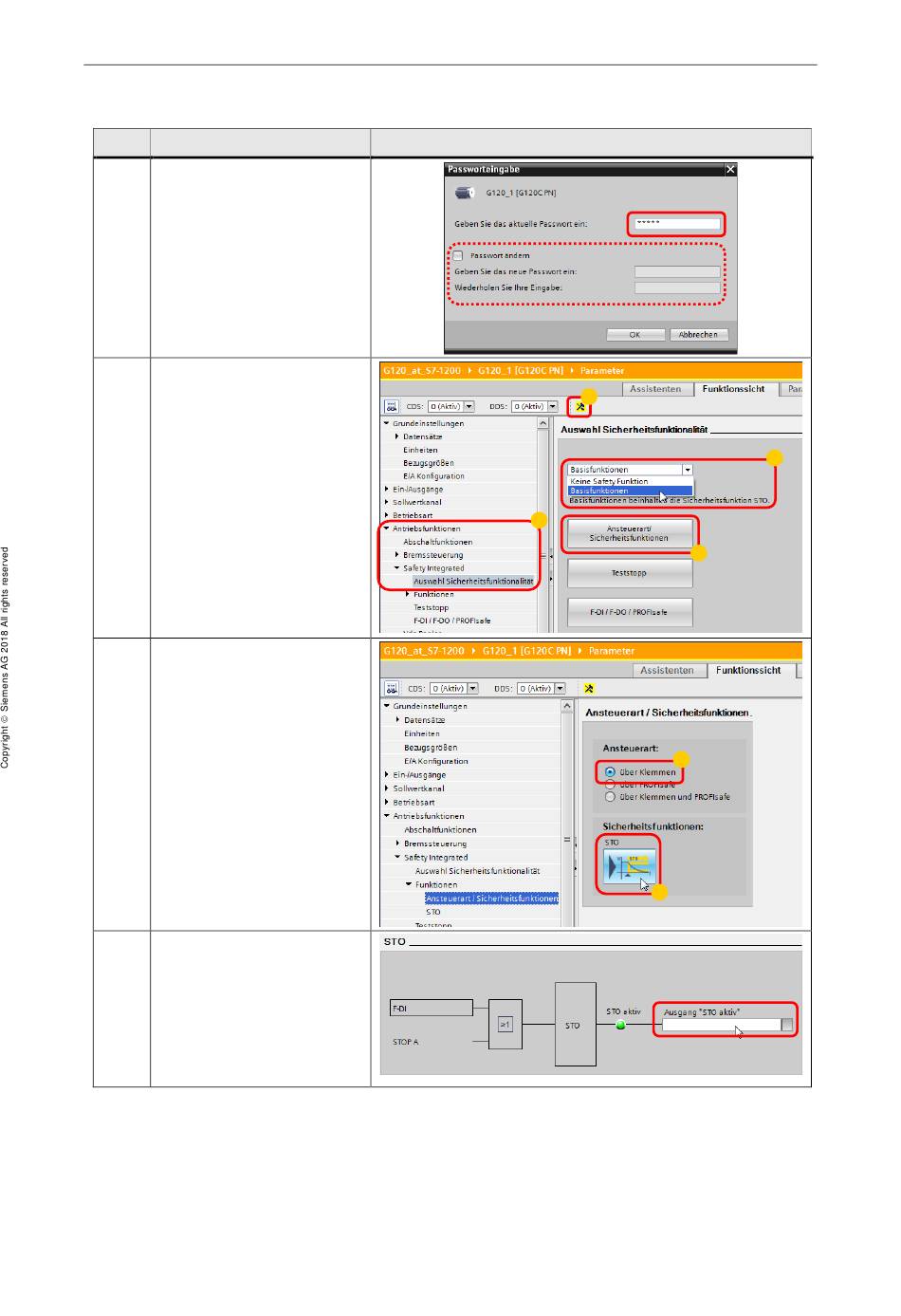Select Teststopp tree entry in the Auswahl view
Screen dimensions: 901x1316
[x=431, y=607]
